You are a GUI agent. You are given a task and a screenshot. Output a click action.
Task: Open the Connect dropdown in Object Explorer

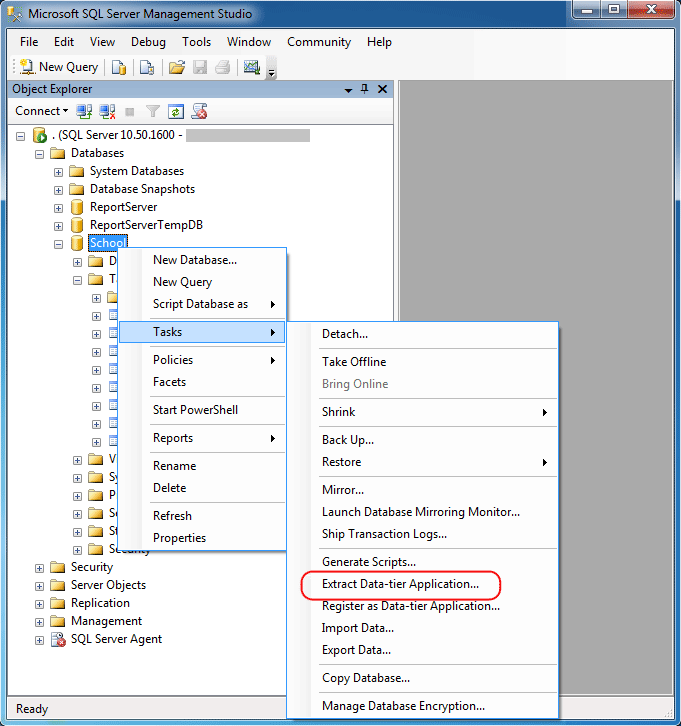click(x=42, y=111)
